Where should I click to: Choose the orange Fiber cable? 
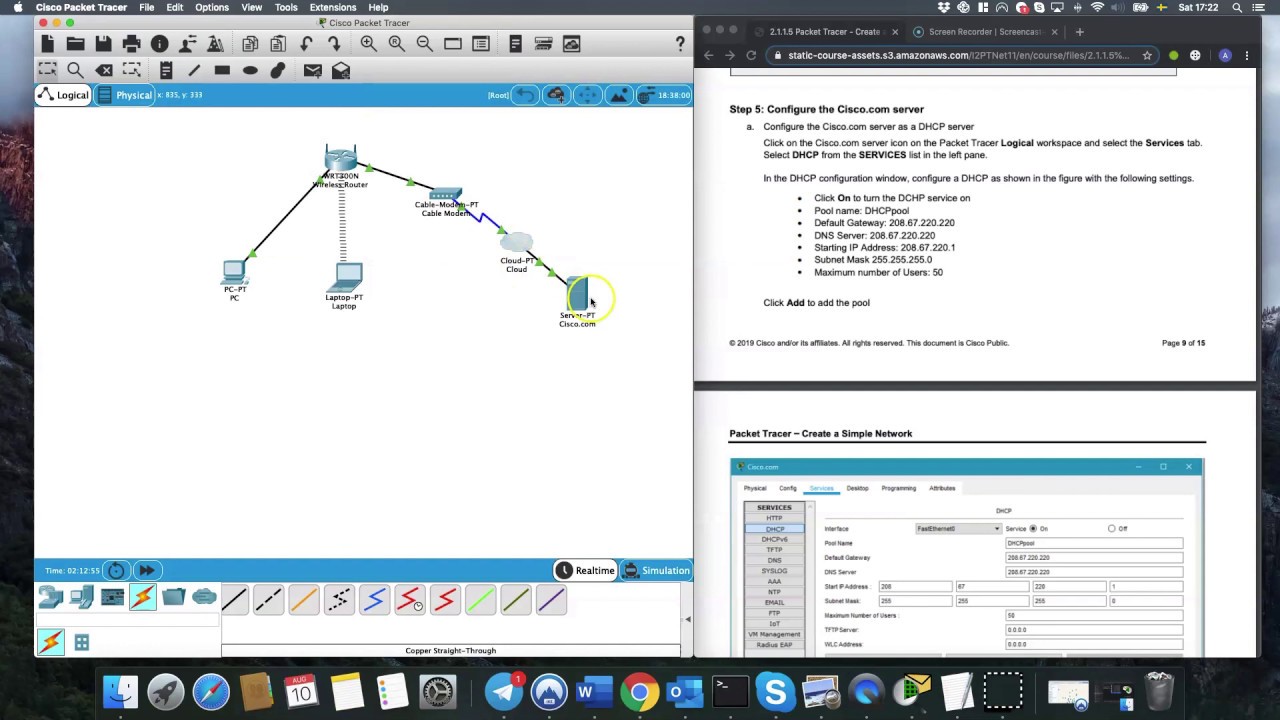pos(304,600)
